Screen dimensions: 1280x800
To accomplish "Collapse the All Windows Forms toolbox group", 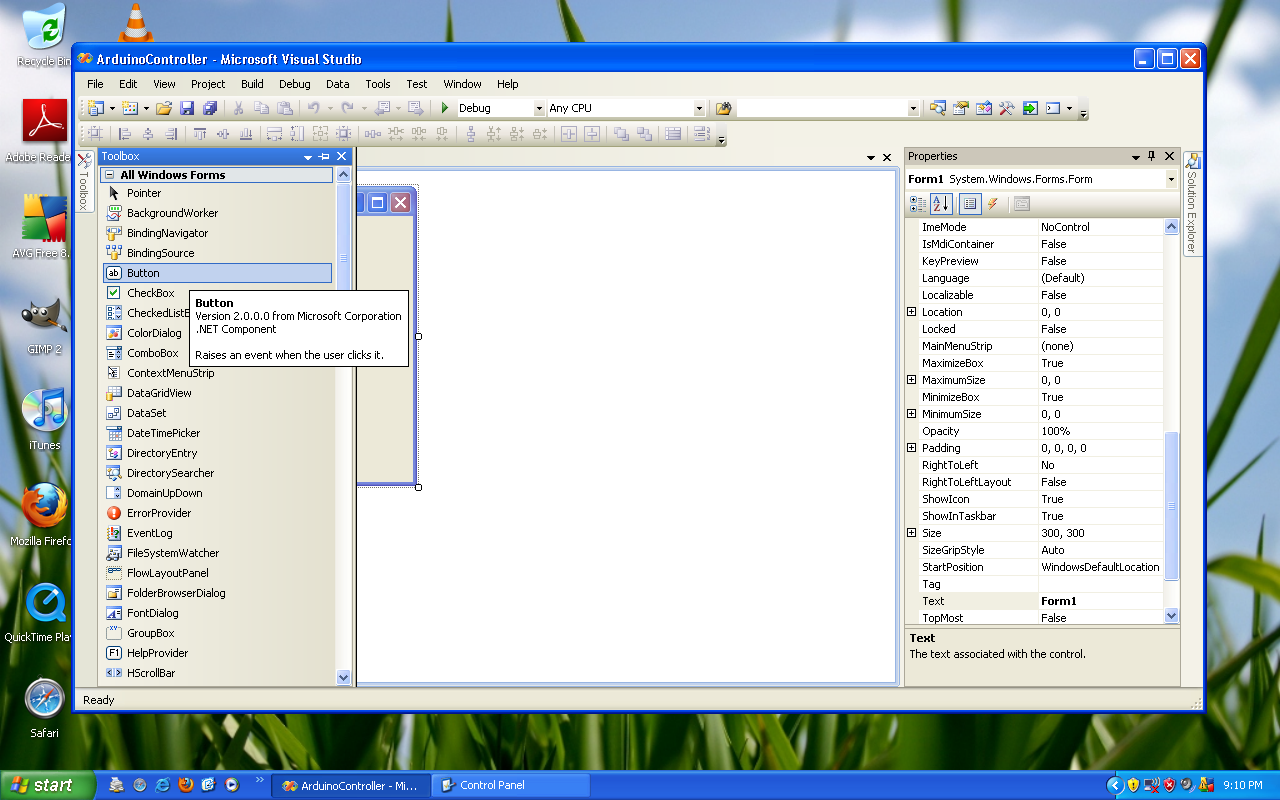I will click(111, 175).
